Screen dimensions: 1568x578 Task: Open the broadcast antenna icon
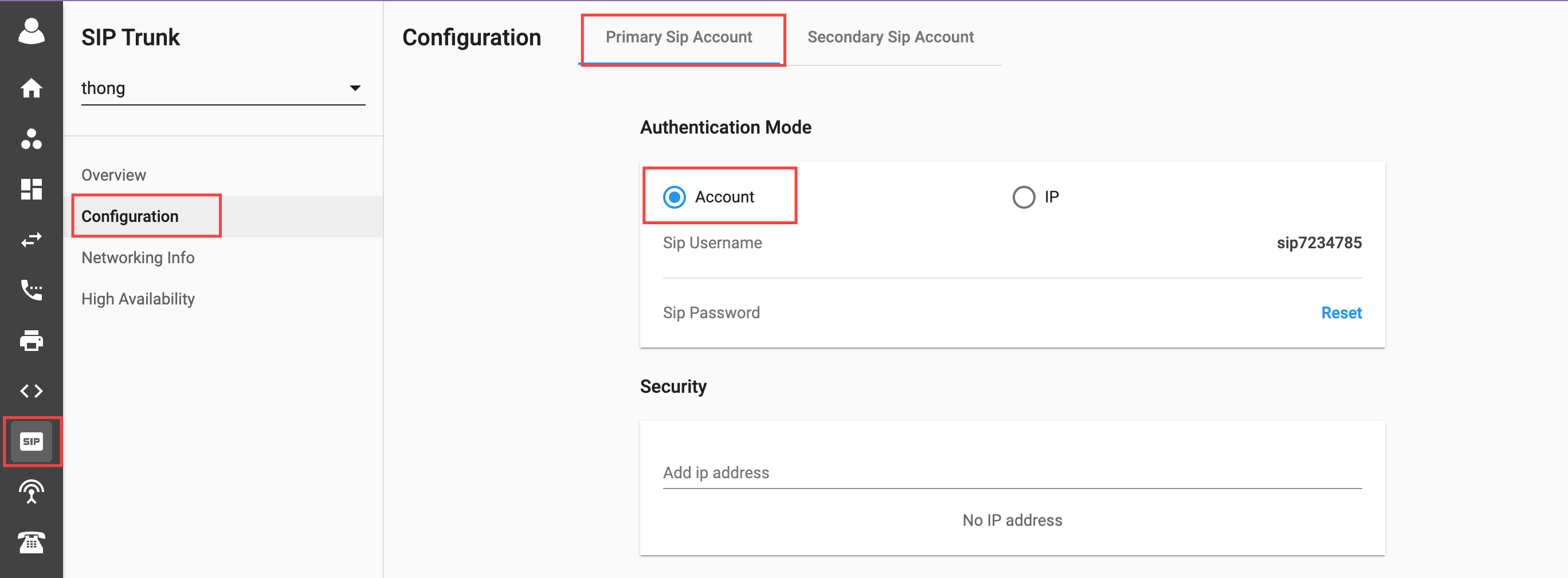coord(31,491)
